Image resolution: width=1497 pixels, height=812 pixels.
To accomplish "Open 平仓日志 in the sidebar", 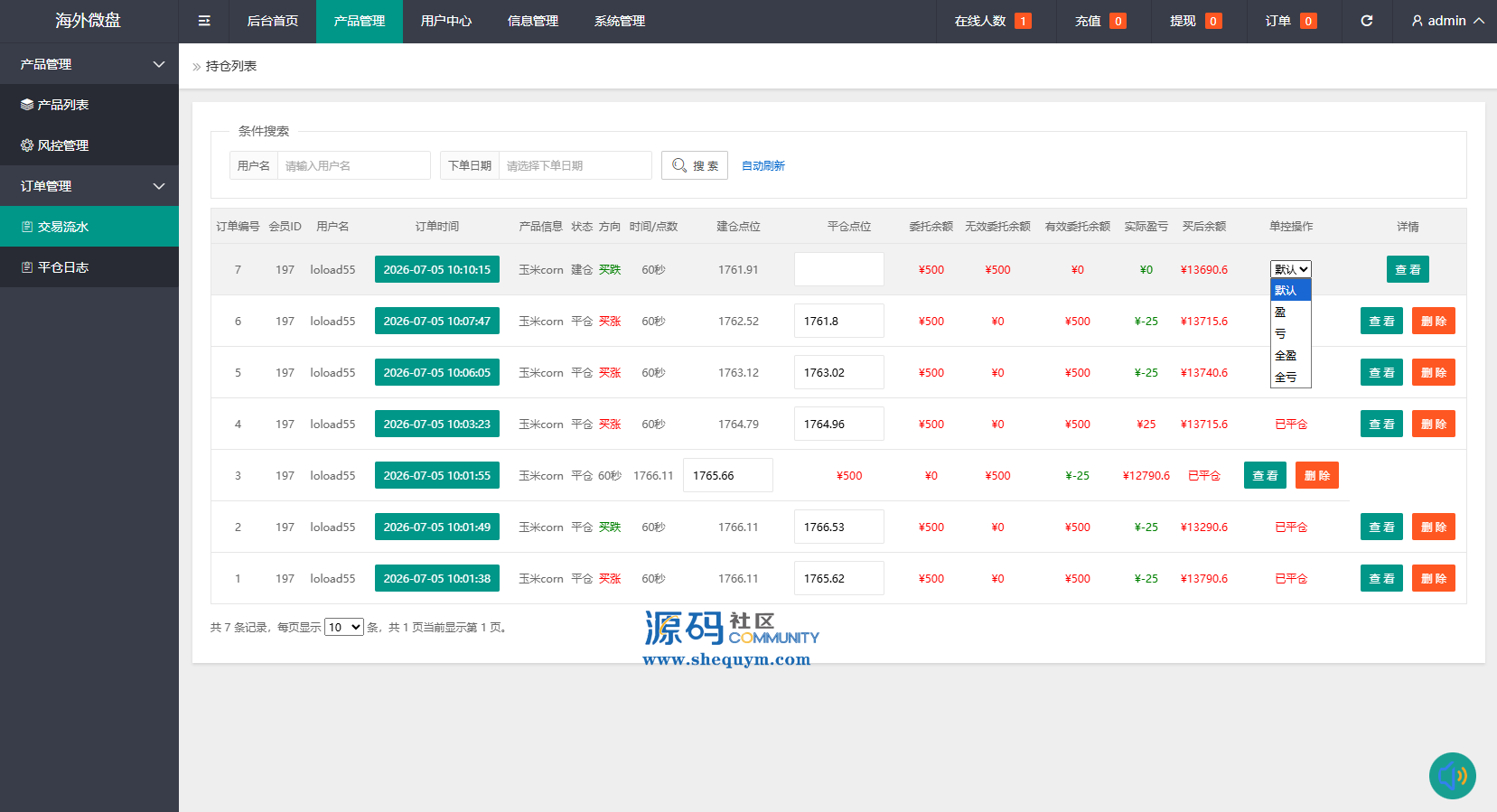I will point(89,267).
